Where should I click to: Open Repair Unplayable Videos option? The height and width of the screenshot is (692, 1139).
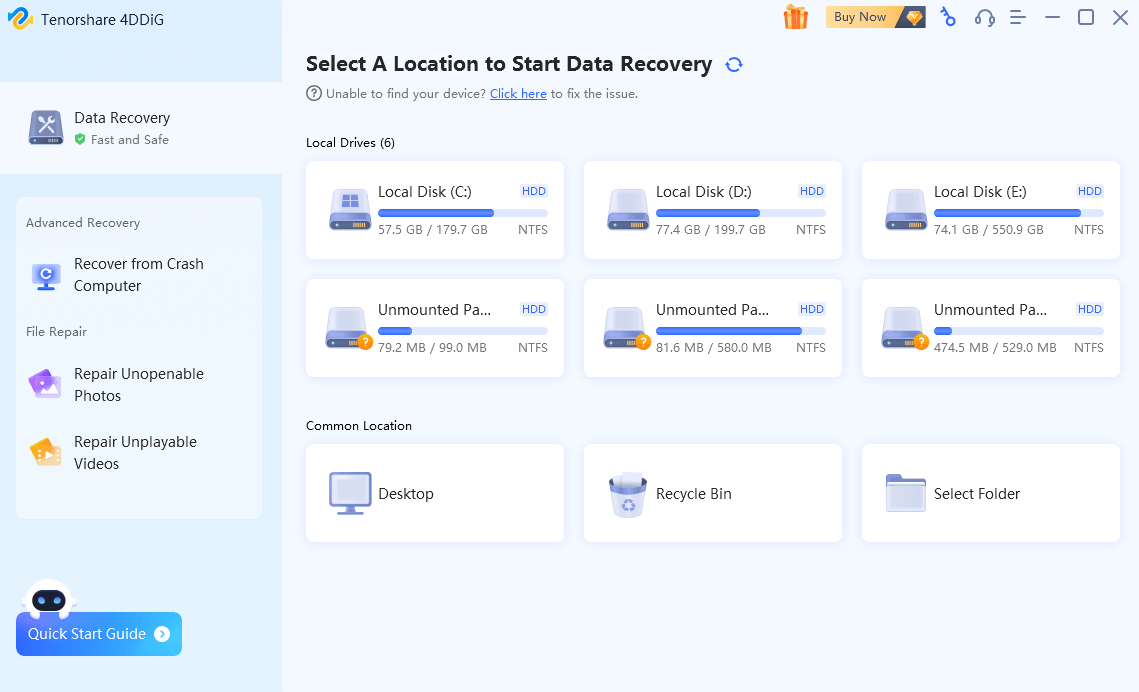pyautogui.click(x=135, y=453)
